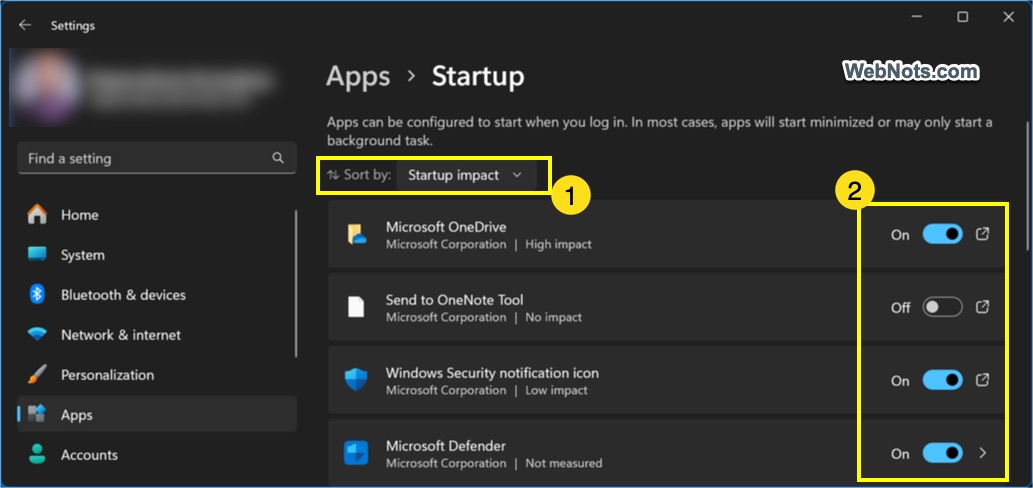The height and width of the screenshot is (488, 1033).
Task: Click the Accounts person icon
Action: (37, 454)
